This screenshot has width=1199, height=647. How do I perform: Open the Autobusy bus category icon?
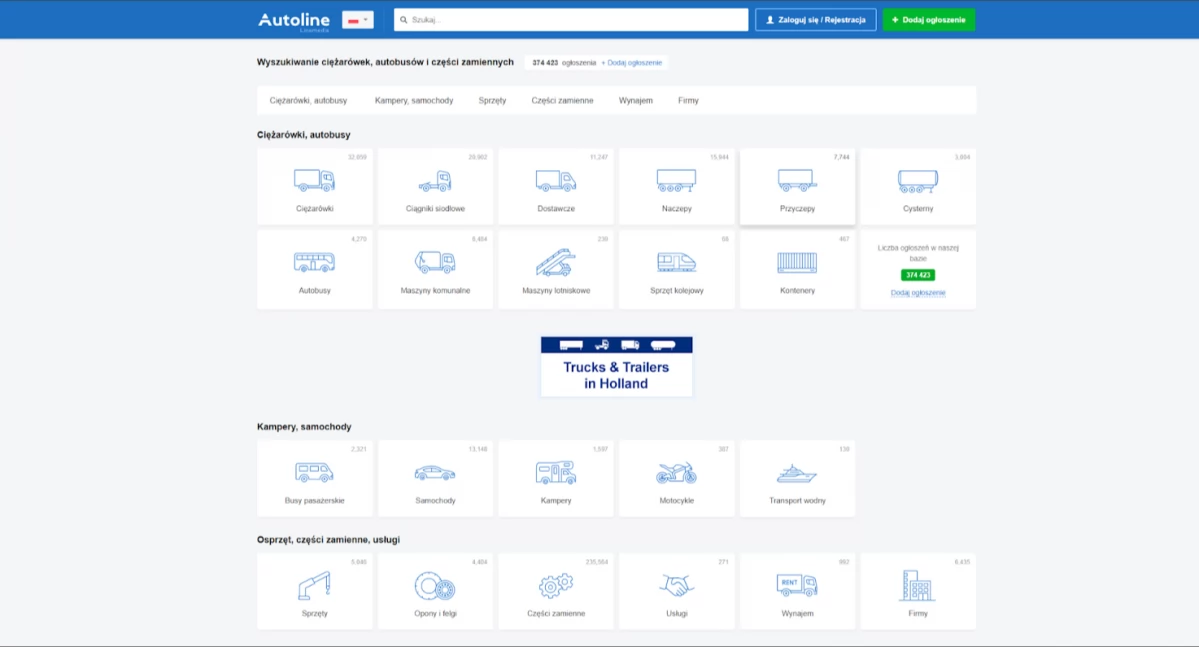point(314,262)
